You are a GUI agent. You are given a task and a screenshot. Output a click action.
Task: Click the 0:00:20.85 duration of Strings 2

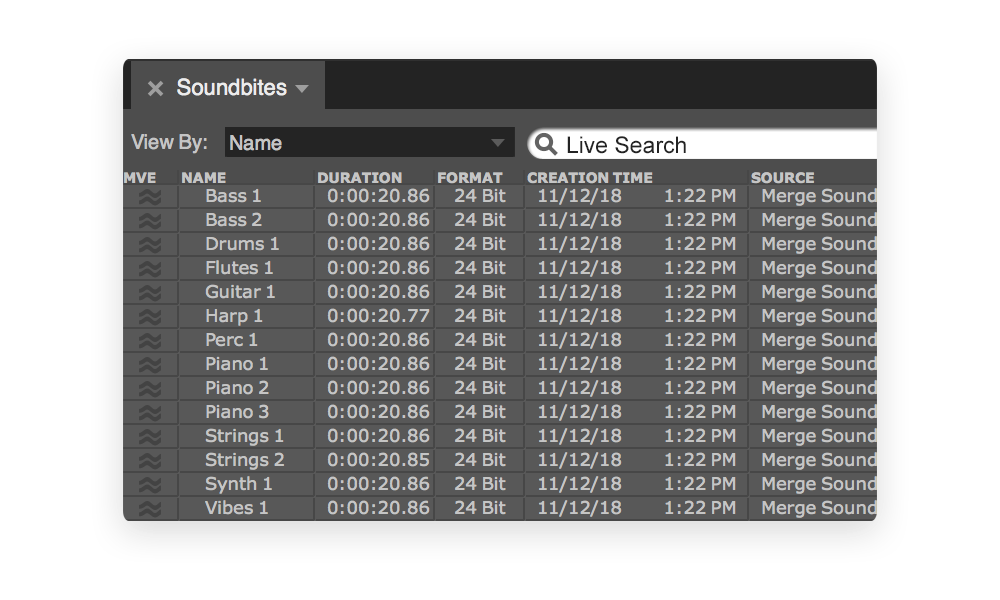tap(378, 460)
